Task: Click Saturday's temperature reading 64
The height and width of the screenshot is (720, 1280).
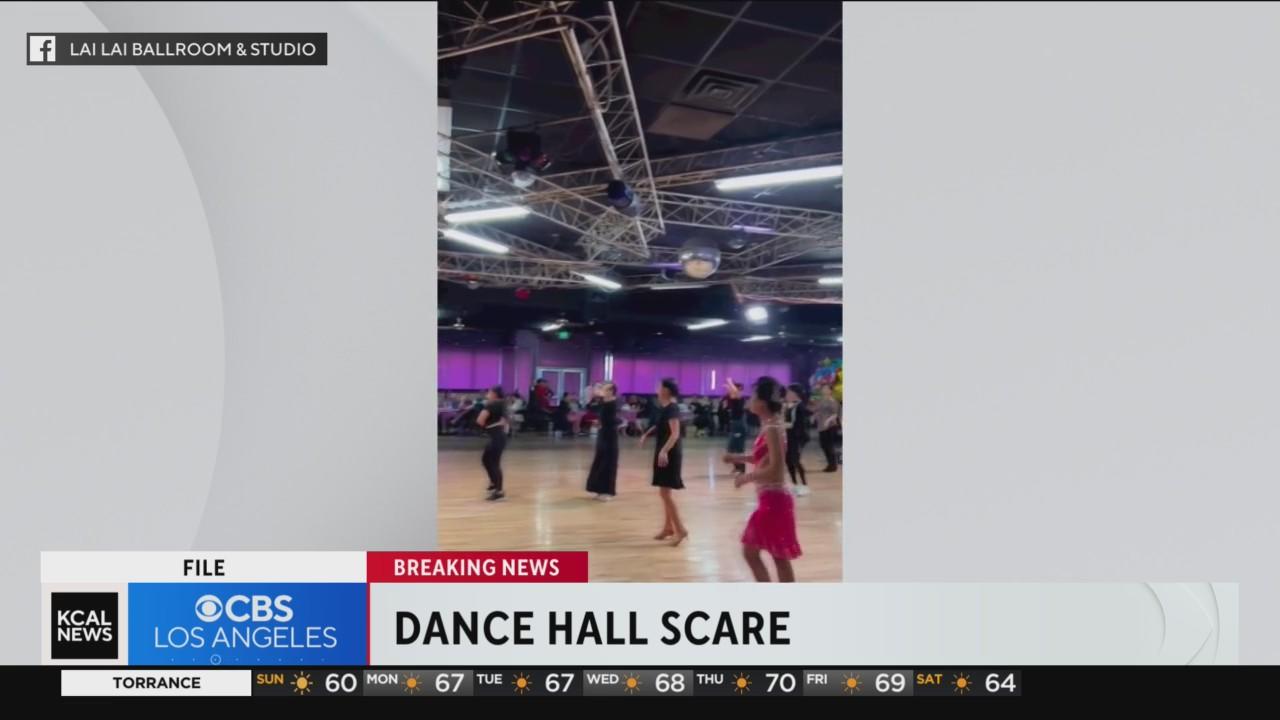Action: pos(1000,683)
